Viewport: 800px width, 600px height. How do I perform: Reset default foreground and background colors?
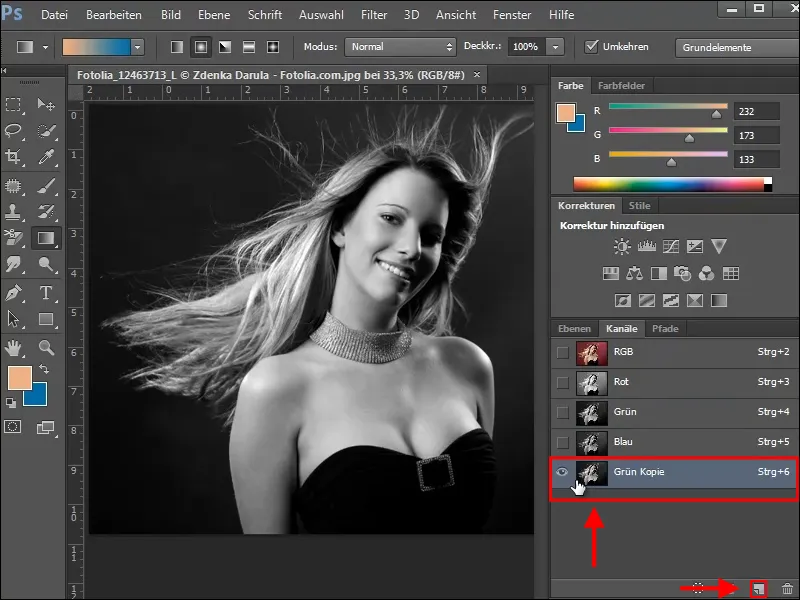[10, 403]
